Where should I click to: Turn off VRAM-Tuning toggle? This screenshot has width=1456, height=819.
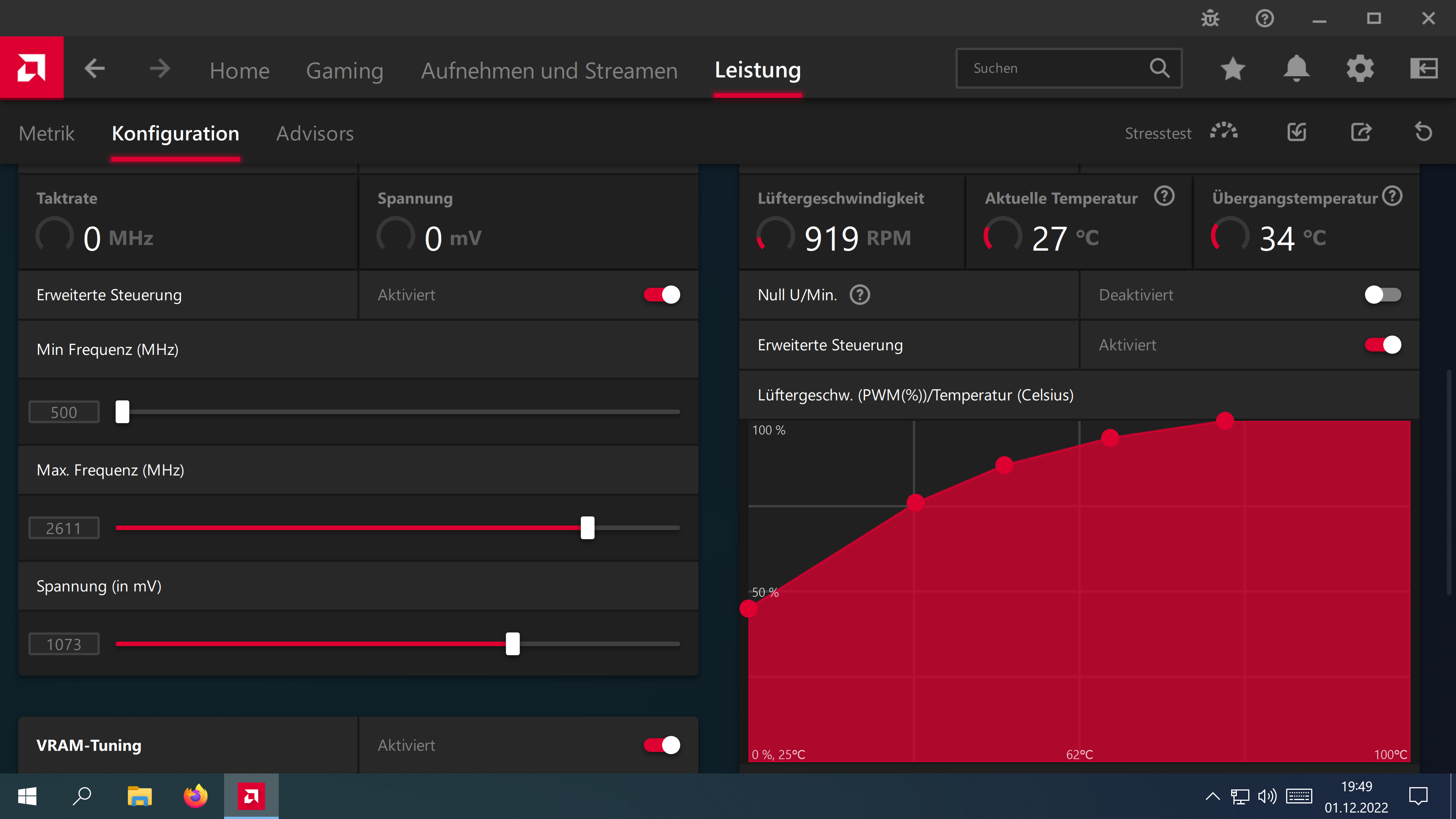coord(661,745)
